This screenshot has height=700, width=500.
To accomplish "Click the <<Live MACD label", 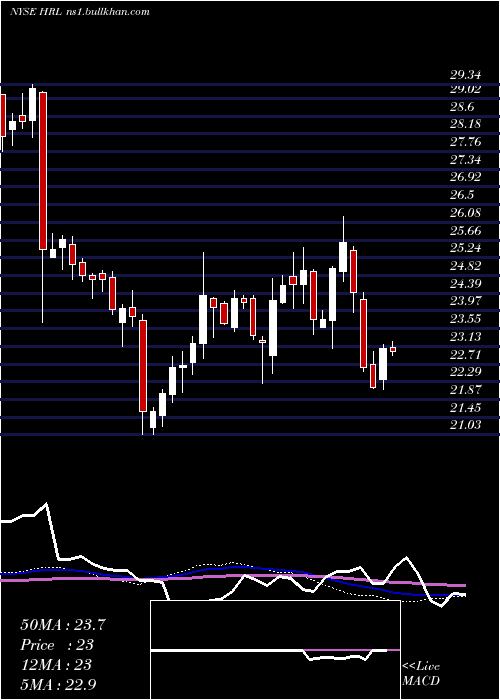I will [x=421, y=674].
